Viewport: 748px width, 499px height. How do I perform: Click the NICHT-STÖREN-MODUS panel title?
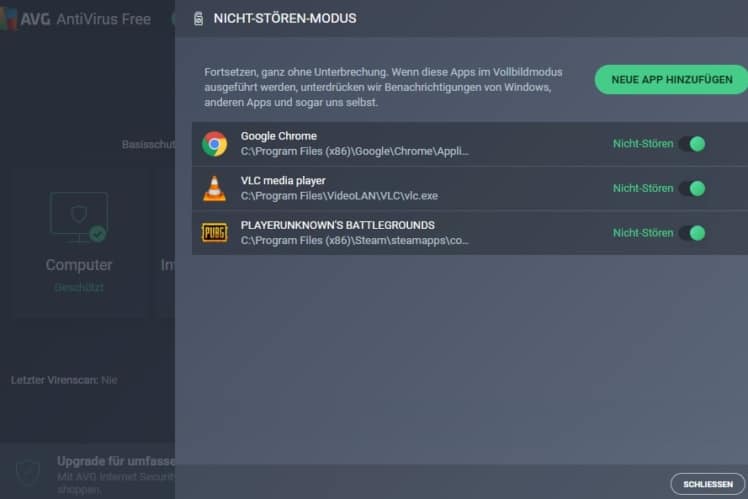(x=285, y=19)
